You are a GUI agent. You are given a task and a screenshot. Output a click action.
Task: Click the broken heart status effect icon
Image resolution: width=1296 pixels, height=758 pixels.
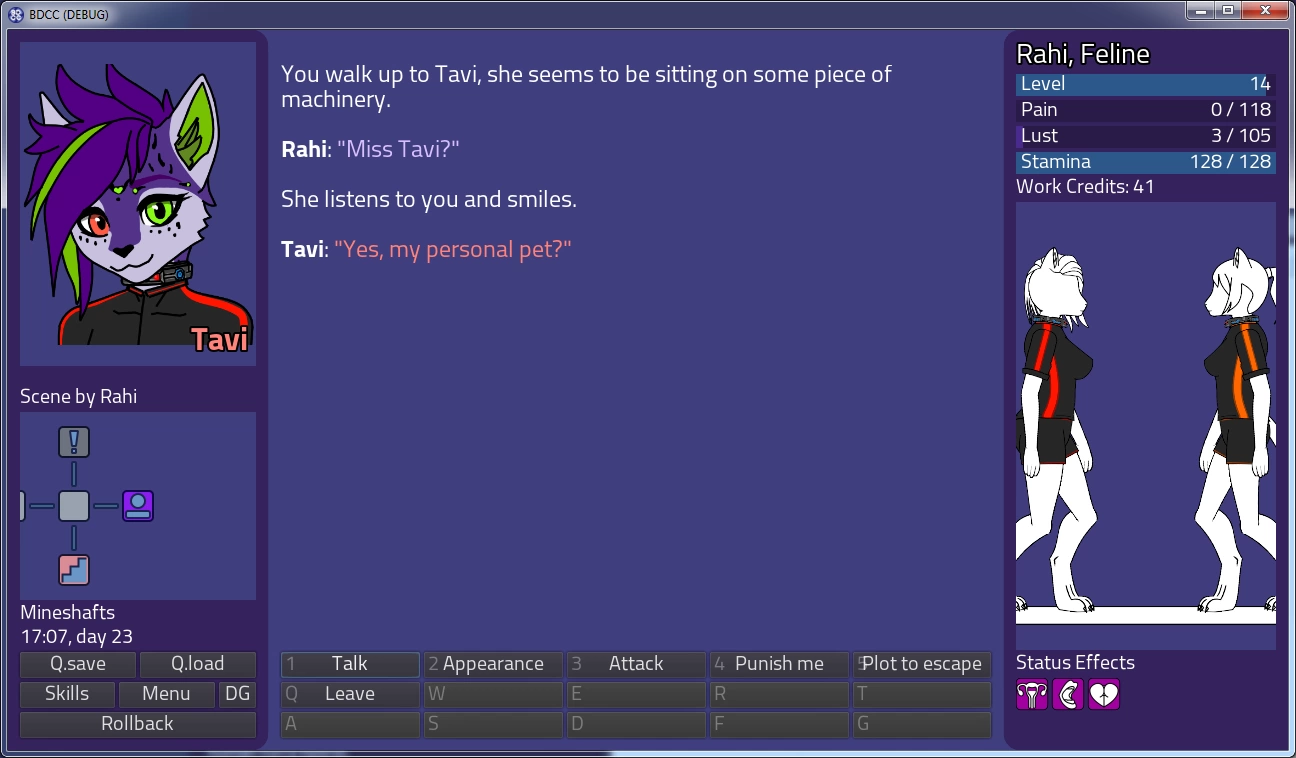point(1104,694)
